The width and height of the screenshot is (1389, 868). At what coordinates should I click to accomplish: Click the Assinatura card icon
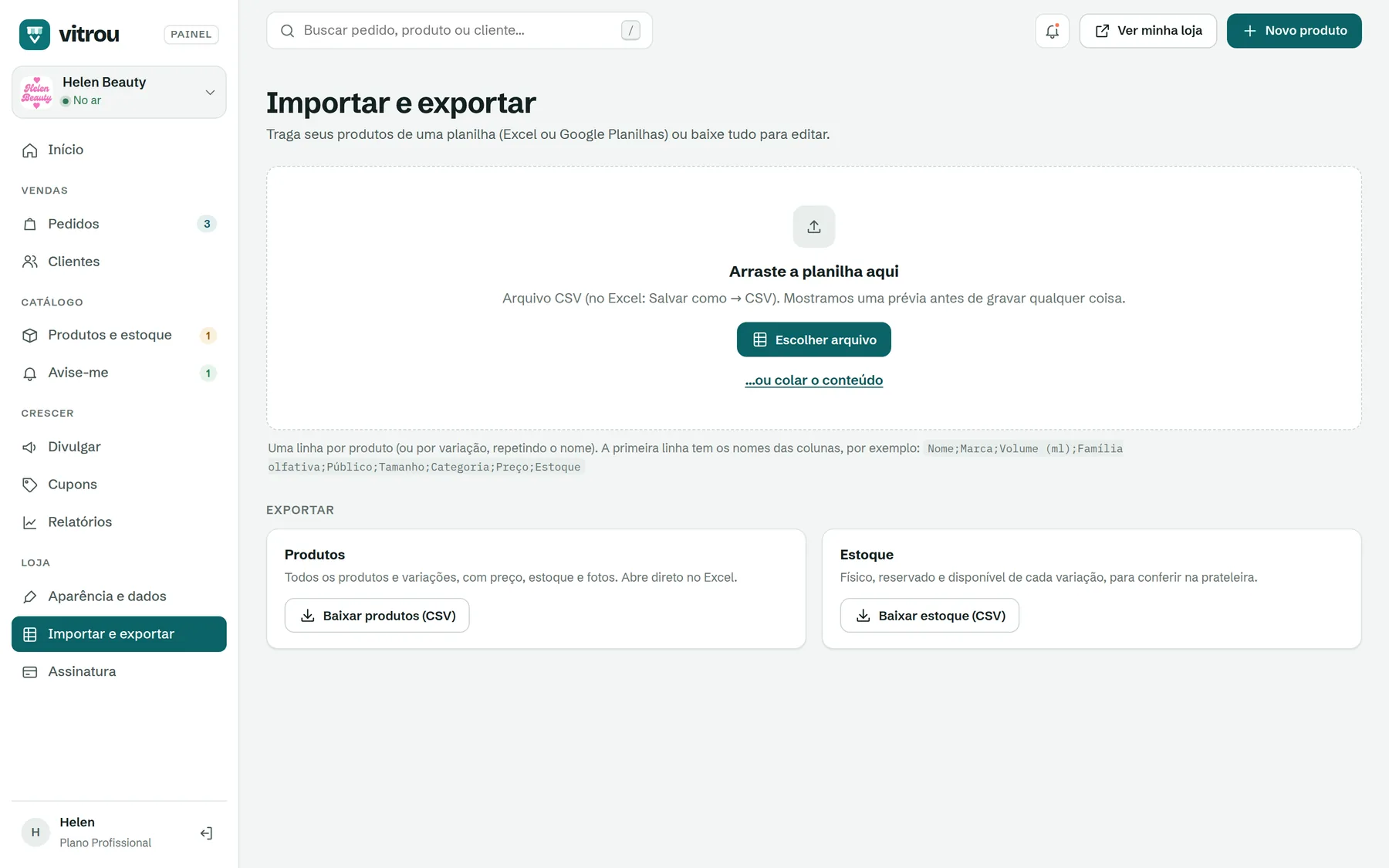pos(30,672)
